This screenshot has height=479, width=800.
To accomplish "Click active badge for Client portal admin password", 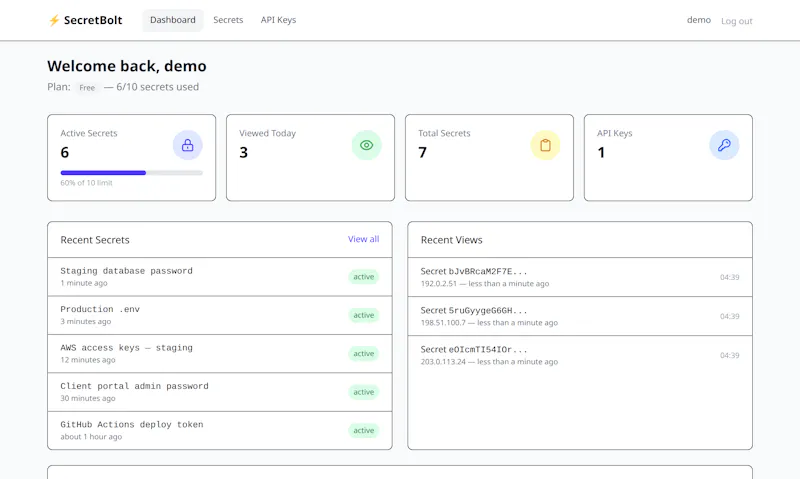I will click(364, 392).
